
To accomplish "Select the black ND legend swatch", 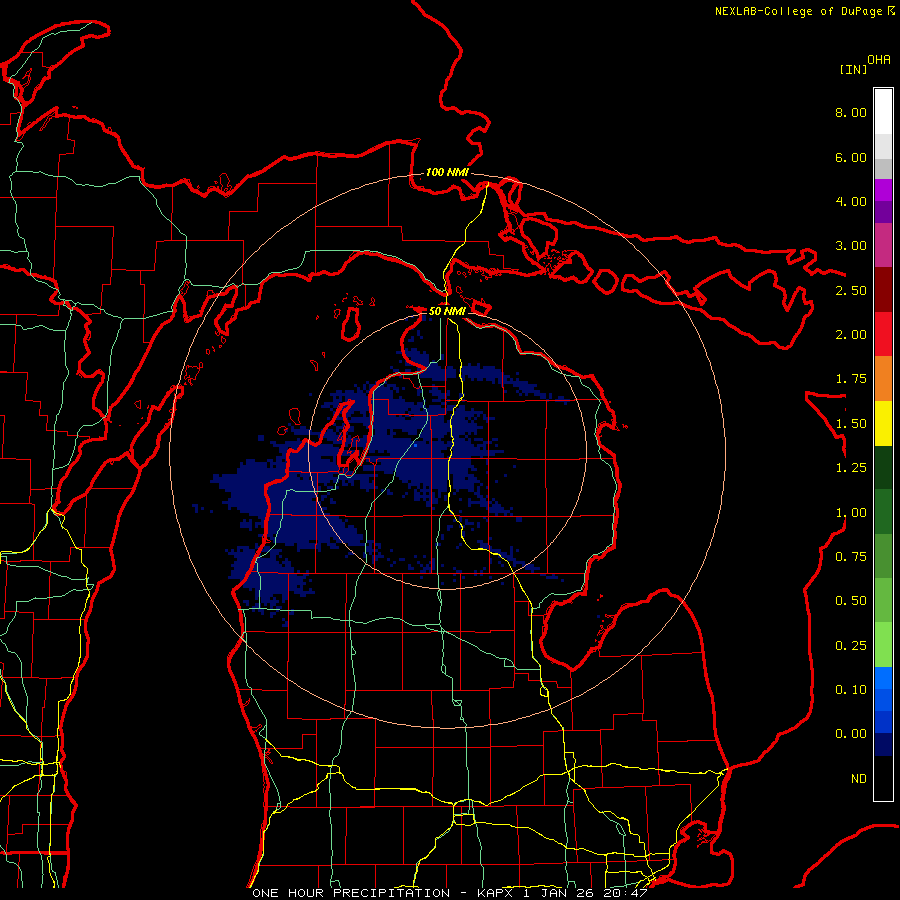I will point(883,778).
